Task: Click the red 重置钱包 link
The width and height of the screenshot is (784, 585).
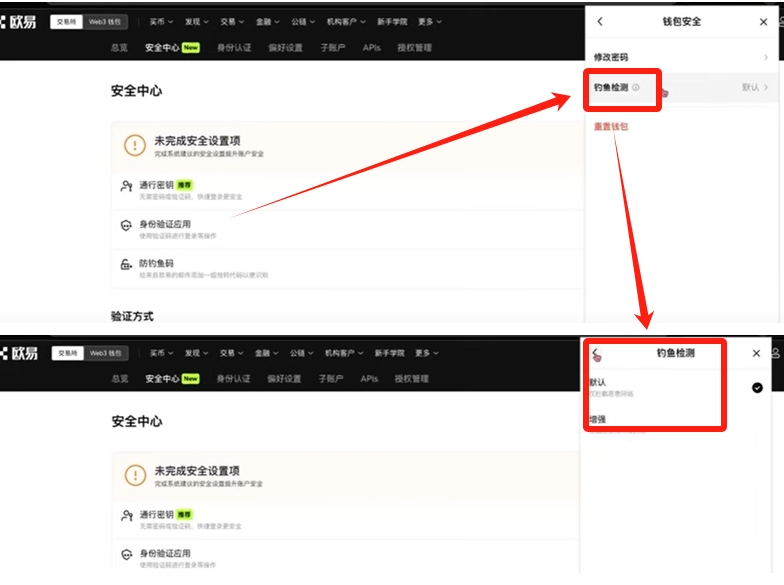Action: coord(610,126)
